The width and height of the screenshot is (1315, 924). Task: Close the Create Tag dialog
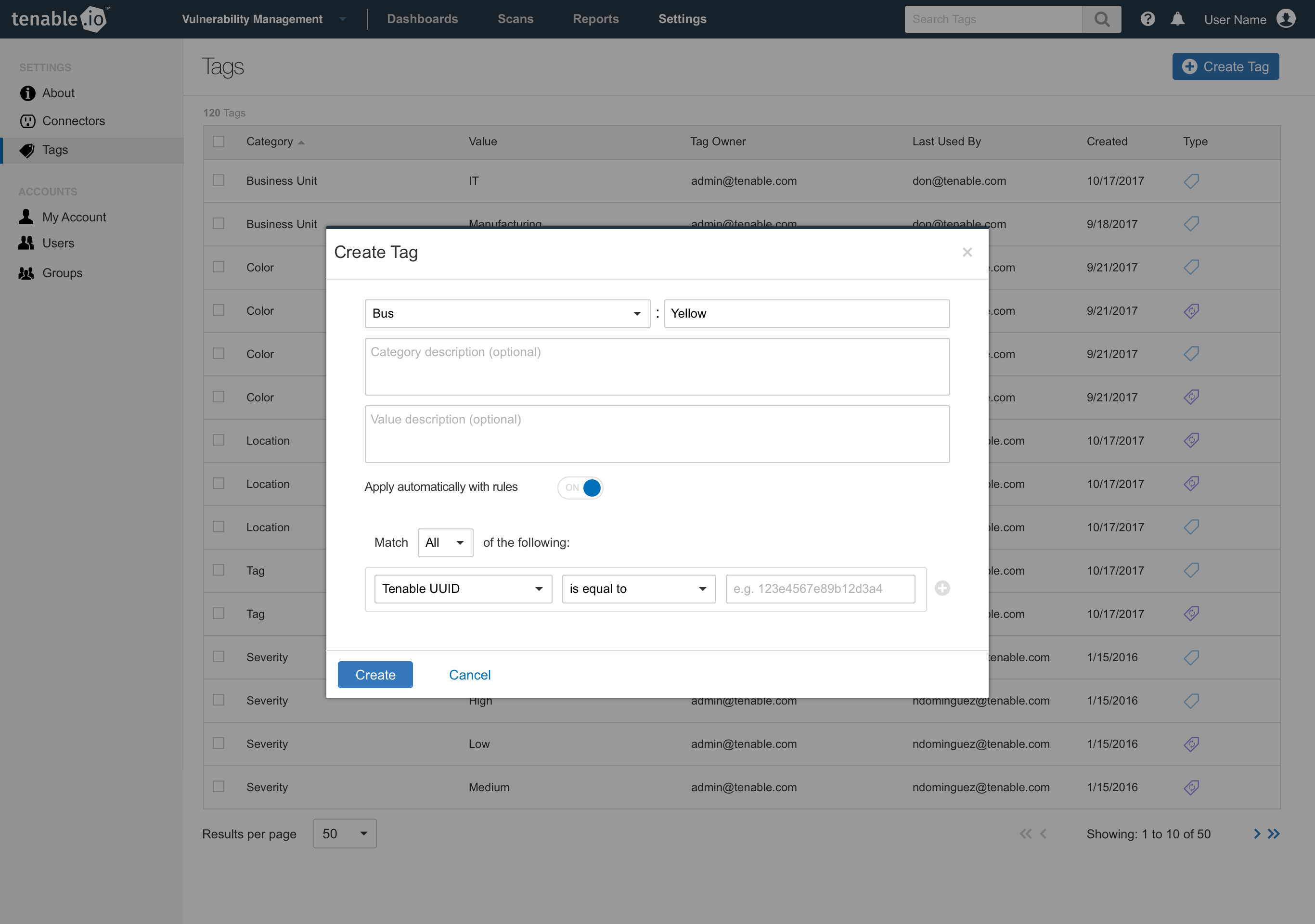(967, 253)
